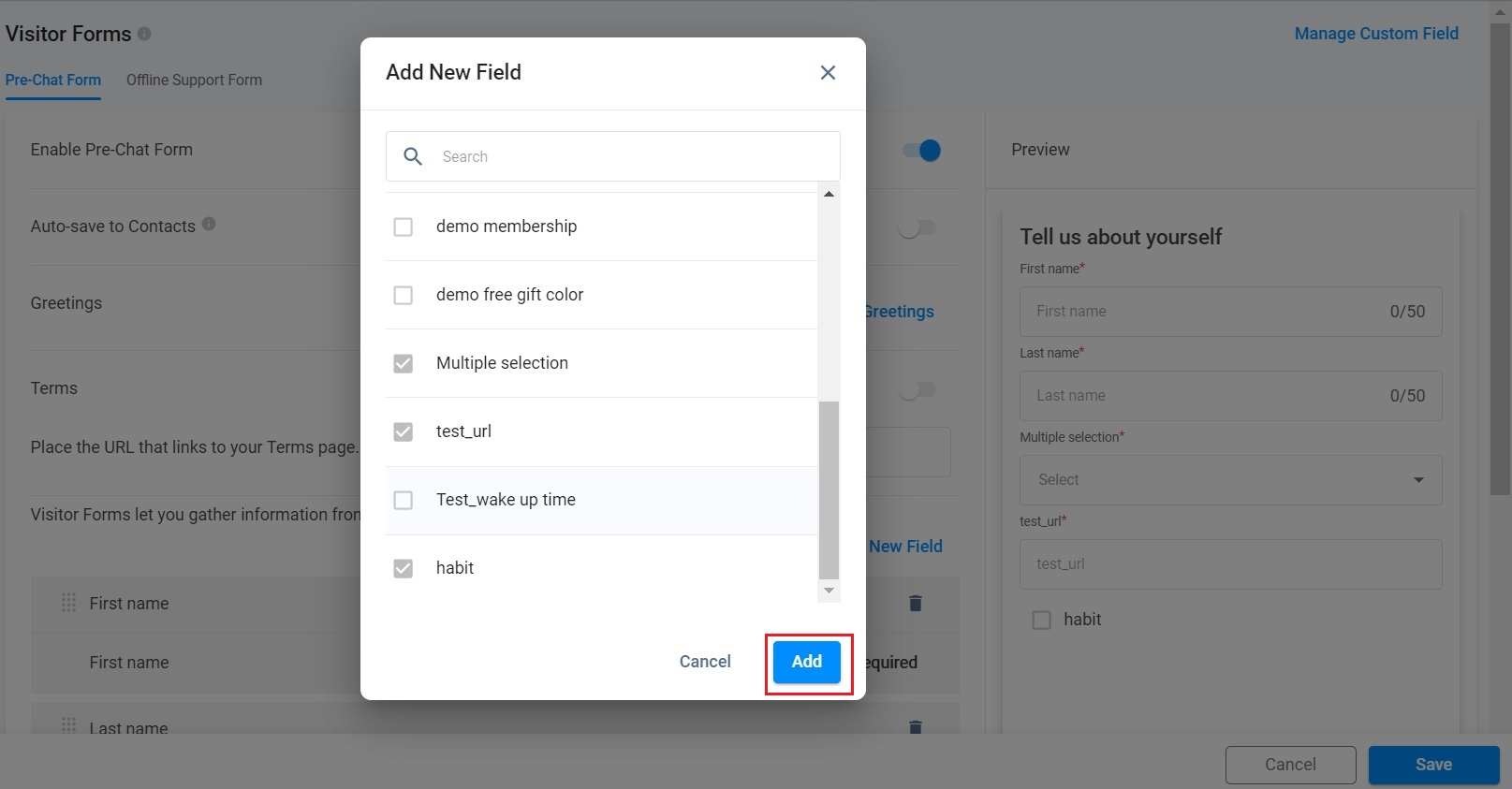Viewport: 1512px width, 789px height.
Task: Click info icon next to Auto-save to Contacts
Action: pyautogui.click(x=209, y=224)
